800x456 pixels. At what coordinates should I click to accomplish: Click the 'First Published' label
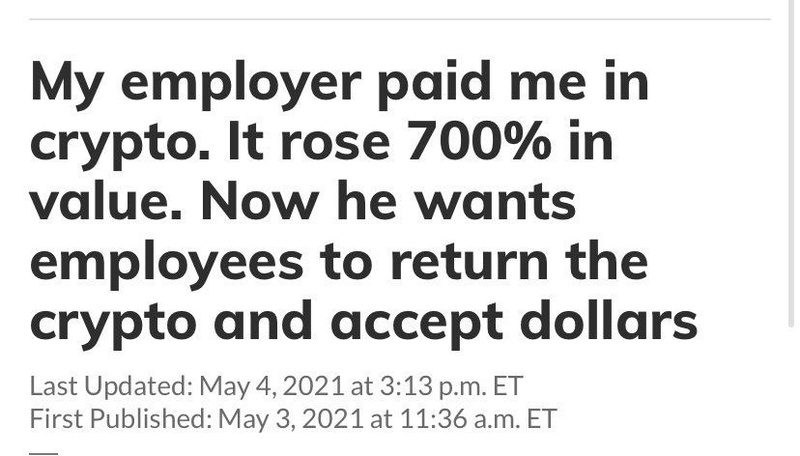click(x=119, y=418)
